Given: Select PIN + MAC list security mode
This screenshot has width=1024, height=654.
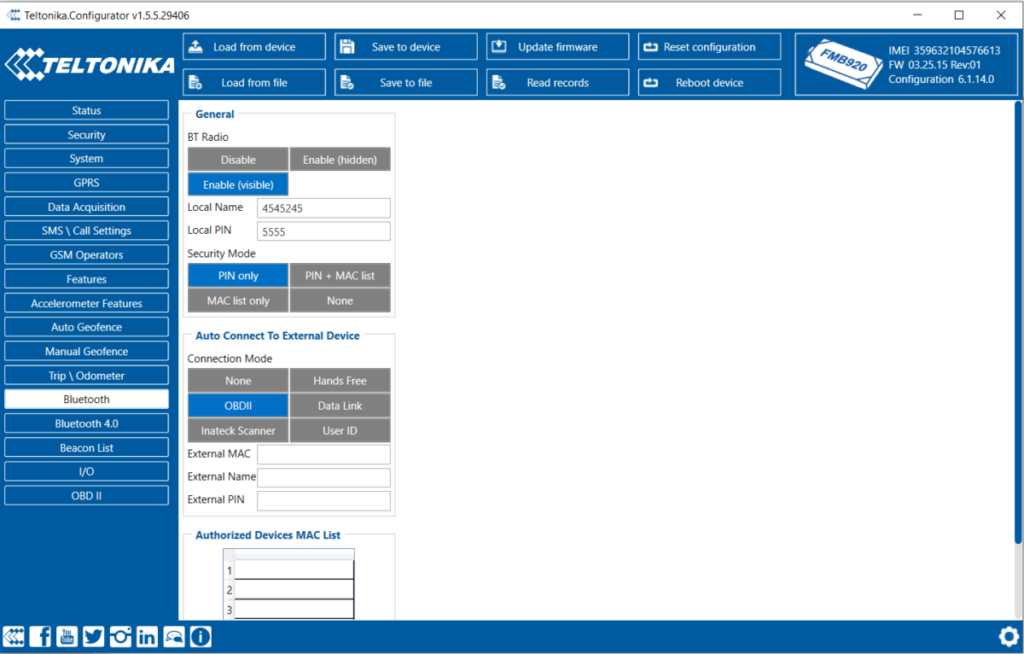Looking at the screenshot, I should [340, 276].
